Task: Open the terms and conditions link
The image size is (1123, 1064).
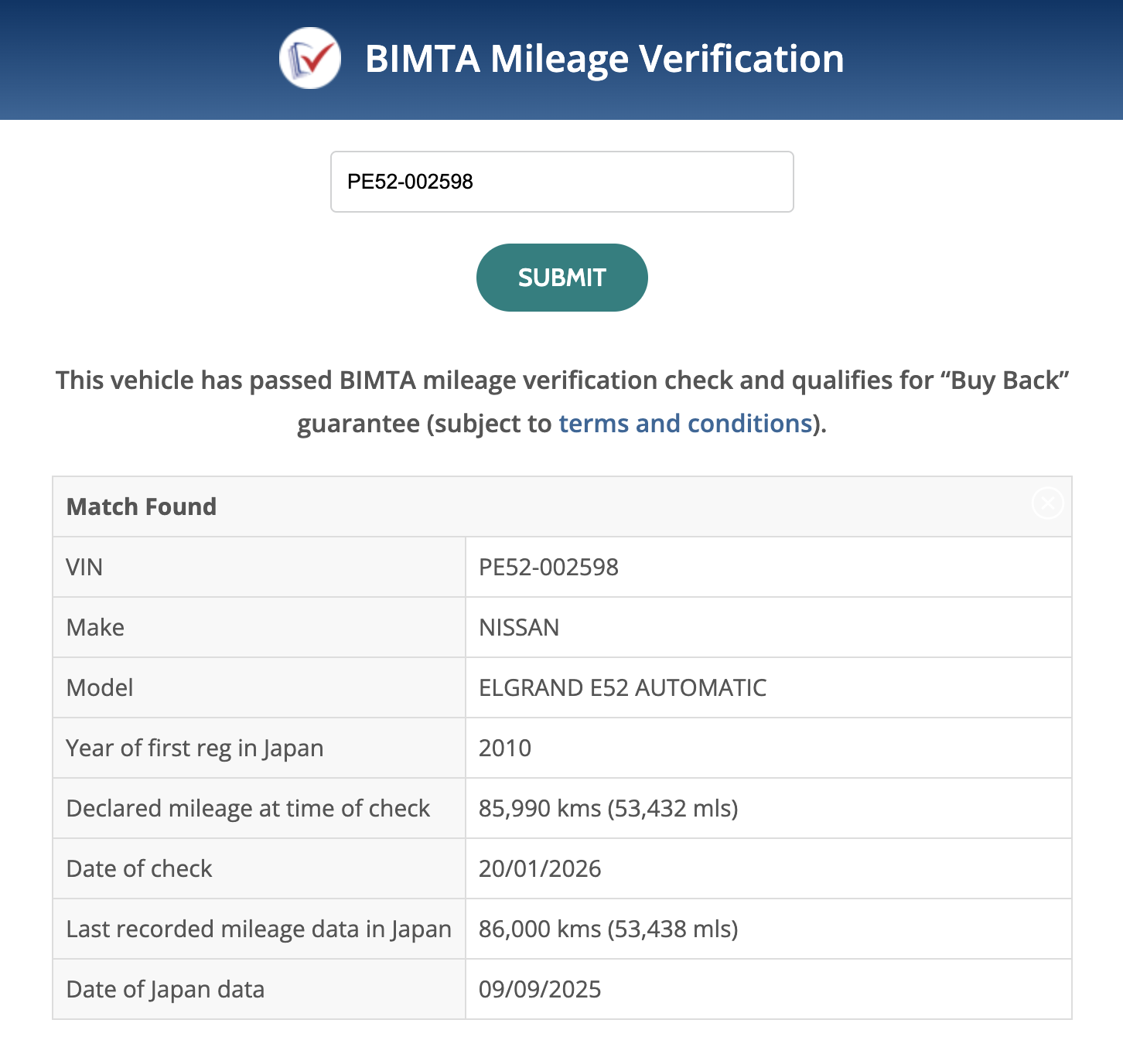Action: tap(685, 424)
